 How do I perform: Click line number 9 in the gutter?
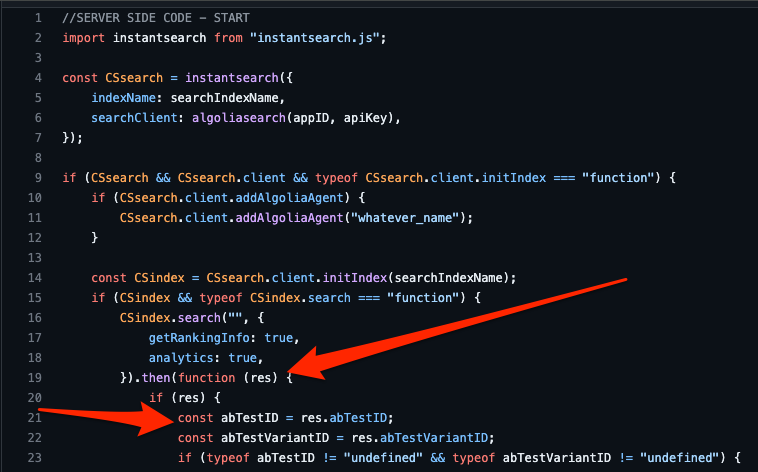click(x=38, y=178)
